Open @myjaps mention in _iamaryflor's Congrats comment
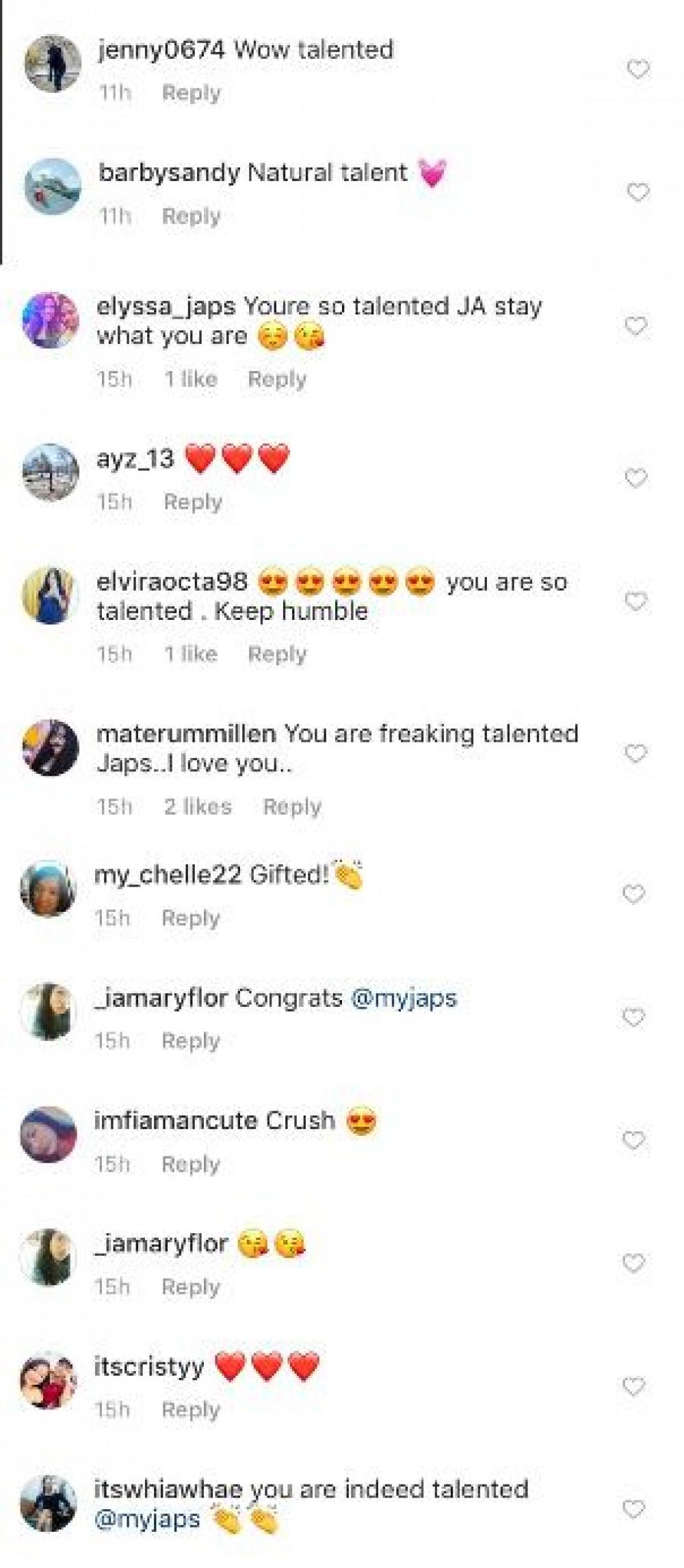Viewport: 684px width, 1568px height. tap(404, 998)
